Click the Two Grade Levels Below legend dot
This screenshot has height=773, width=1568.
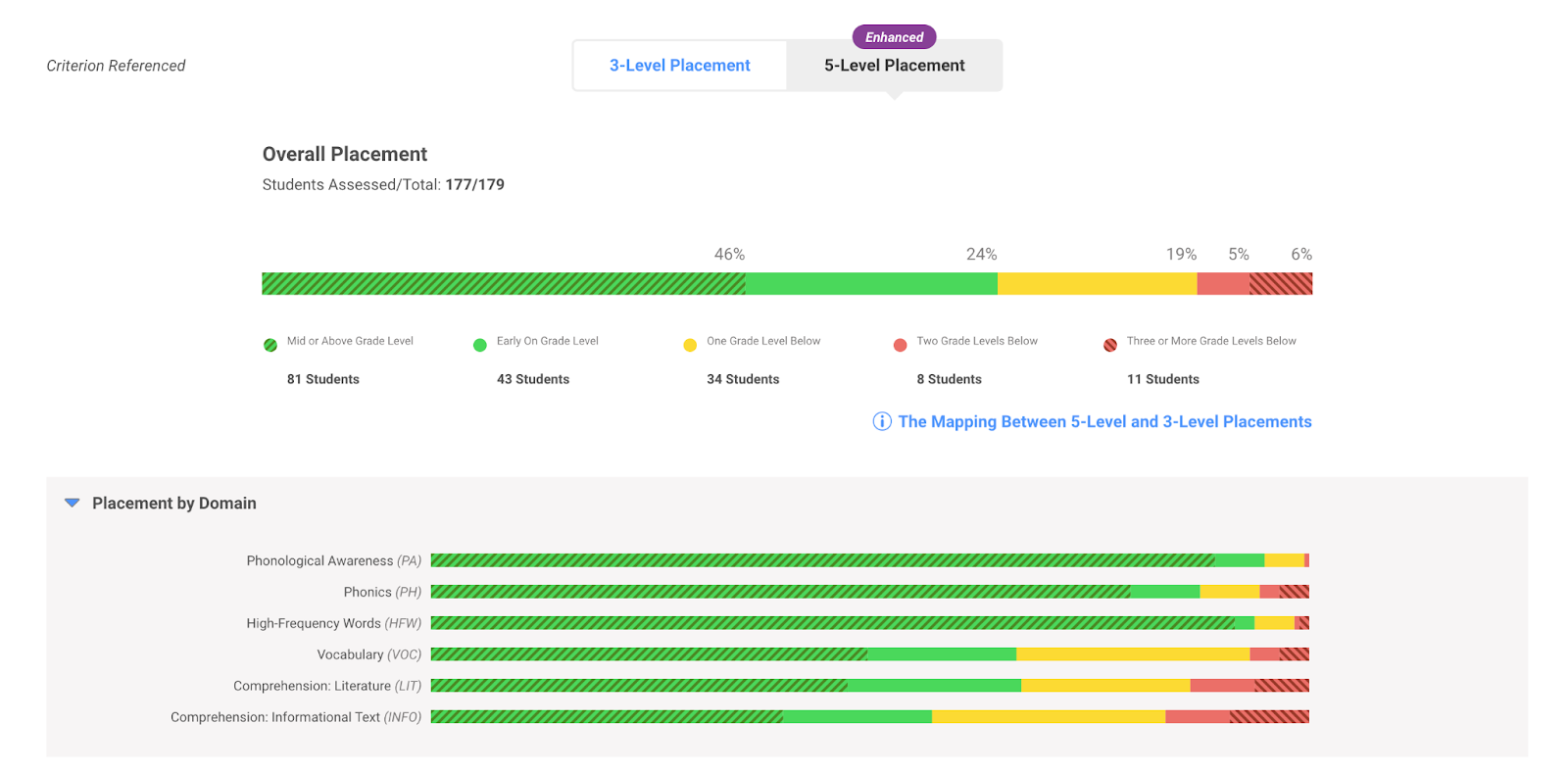coord(901,345)
